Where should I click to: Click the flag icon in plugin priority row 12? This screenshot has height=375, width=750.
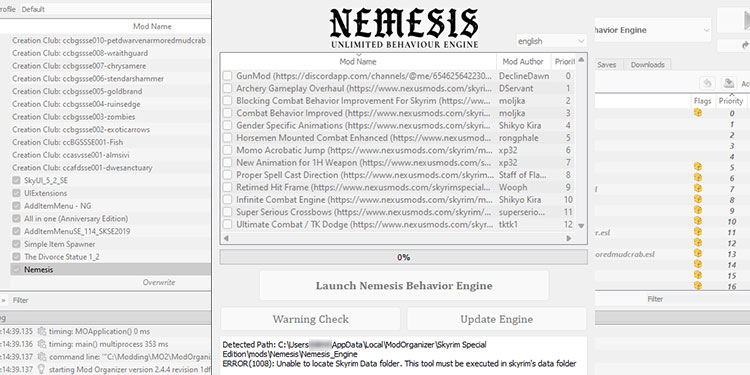tap(698, 243)
